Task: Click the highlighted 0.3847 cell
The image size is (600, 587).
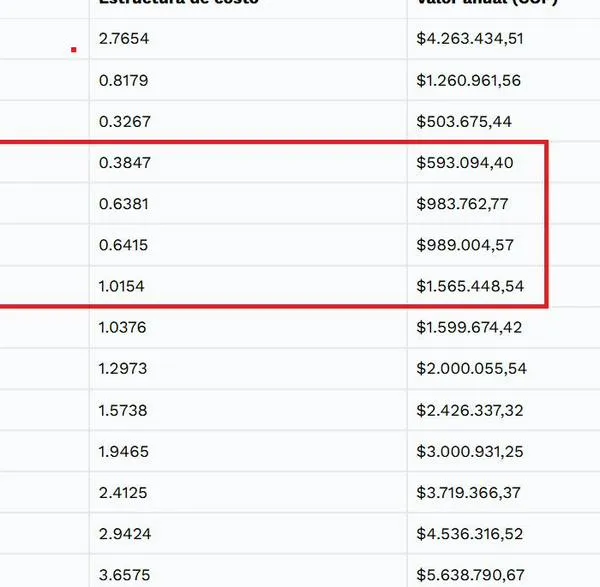Action: (124, 162)
